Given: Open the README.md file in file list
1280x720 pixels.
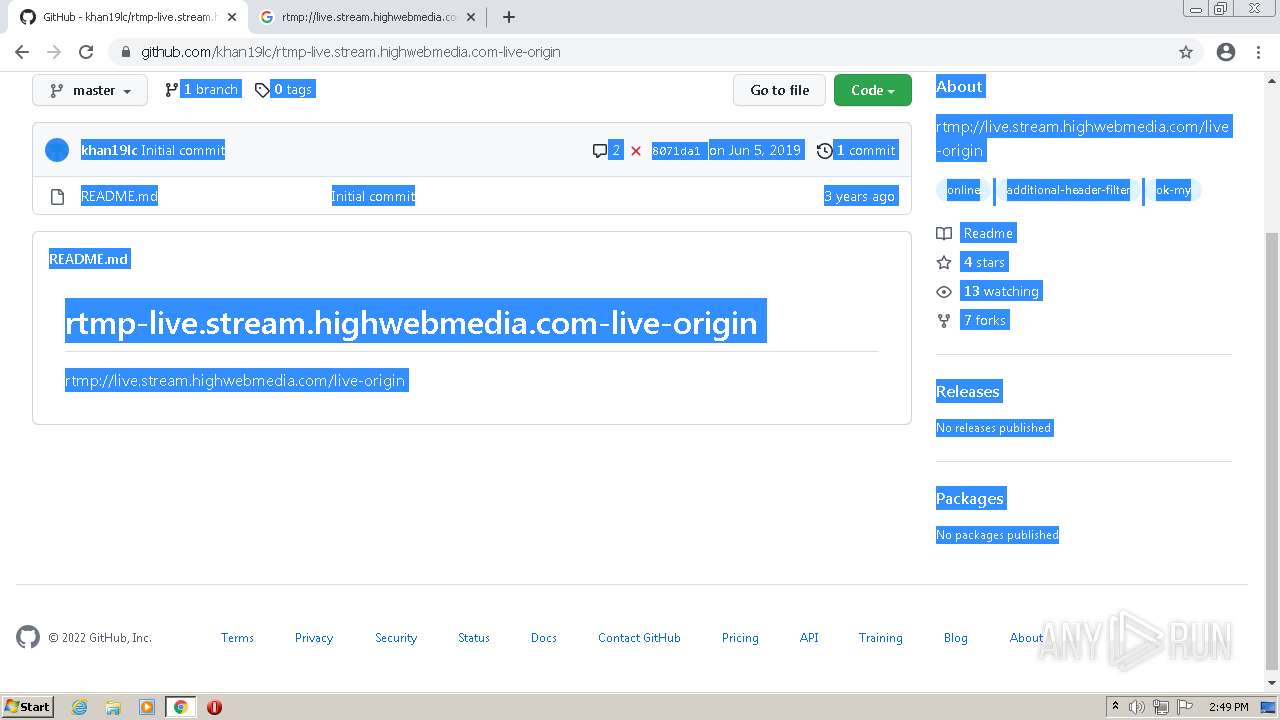Looking at the screenshot, I should coord(119,196).
